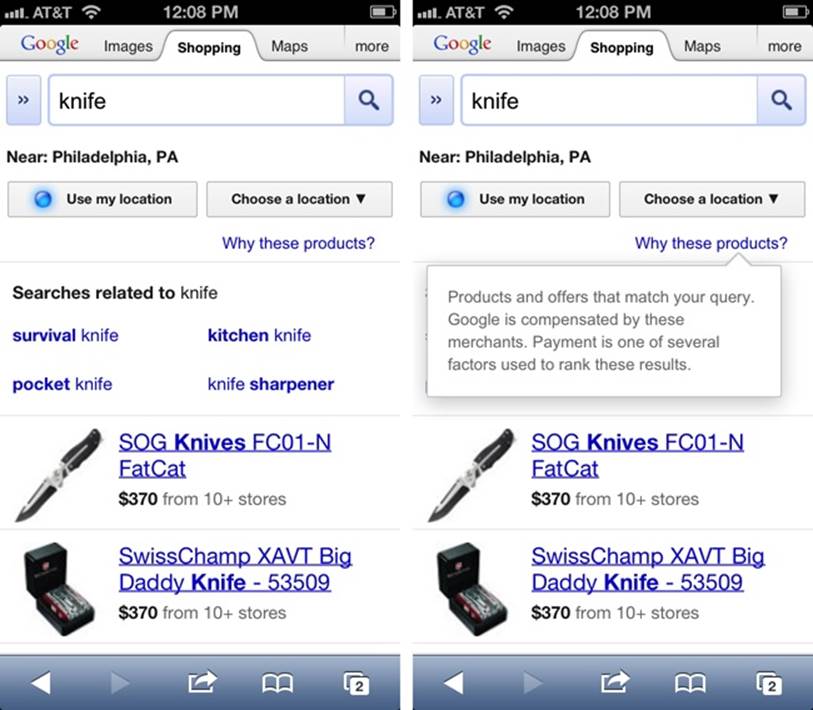Click Why these products? link, left screen
Viewport: 813px width, 710px height.
pos(298,243)
